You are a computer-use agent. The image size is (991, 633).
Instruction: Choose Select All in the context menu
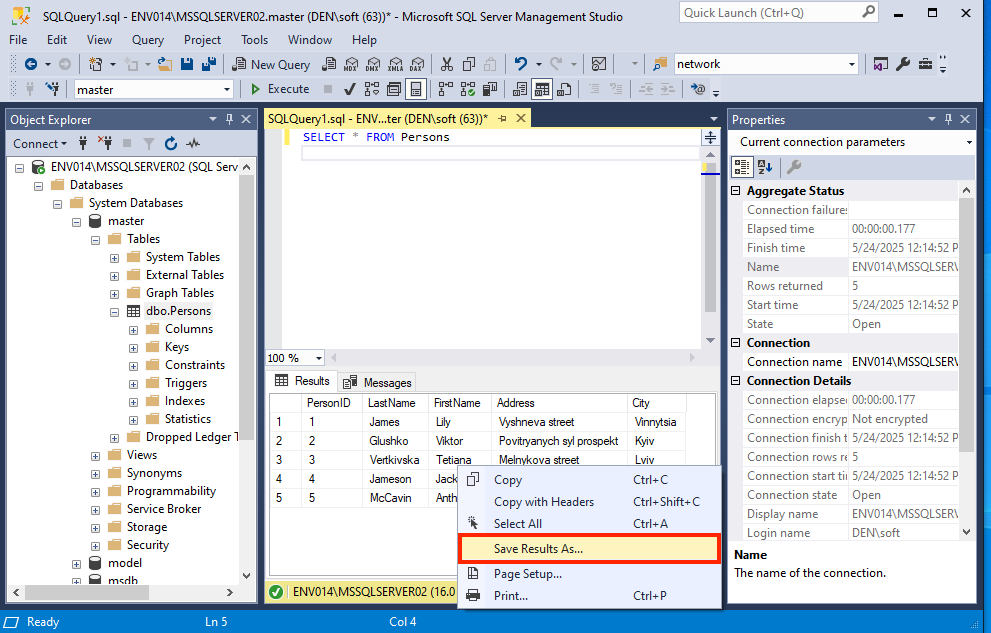[x=589, y=524]
